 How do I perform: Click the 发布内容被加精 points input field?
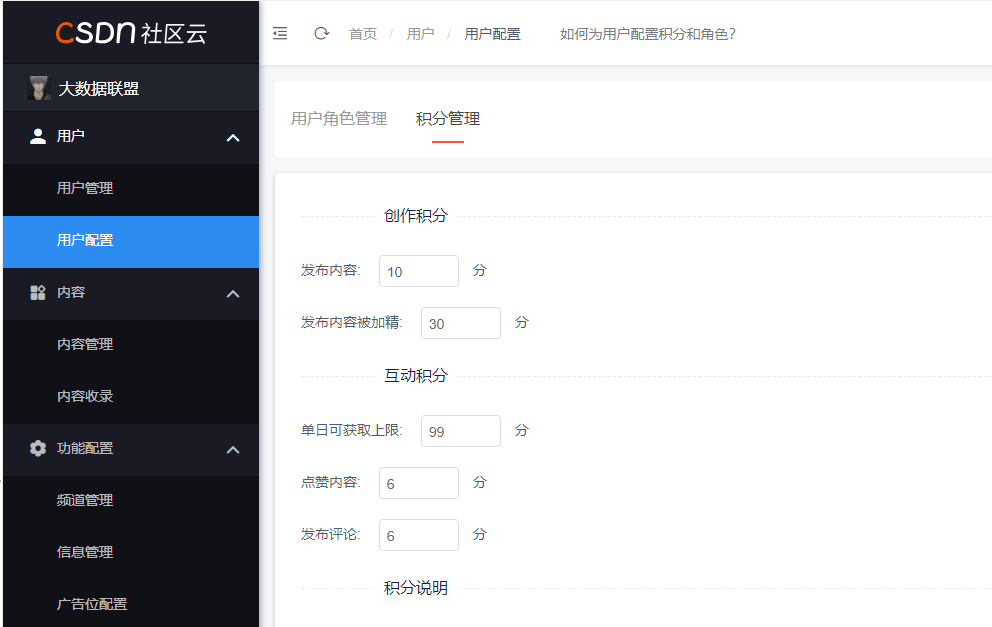(x=461, y=323)
